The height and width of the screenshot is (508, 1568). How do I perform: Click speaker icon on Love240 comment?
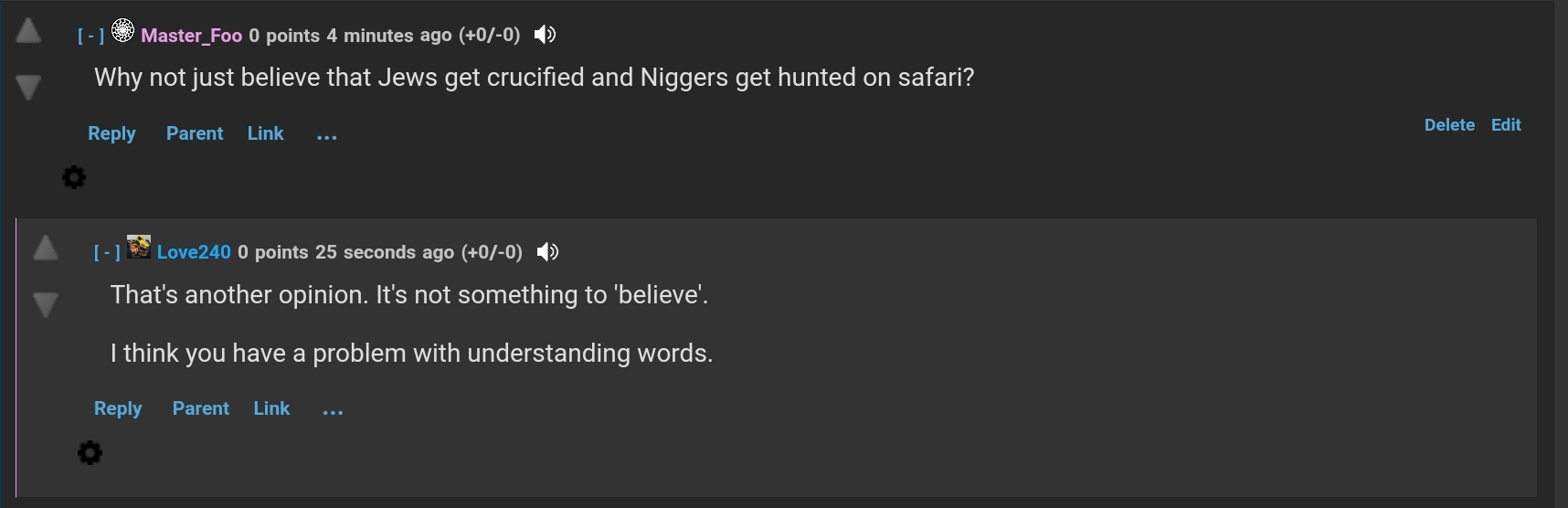tap(547, 252)
